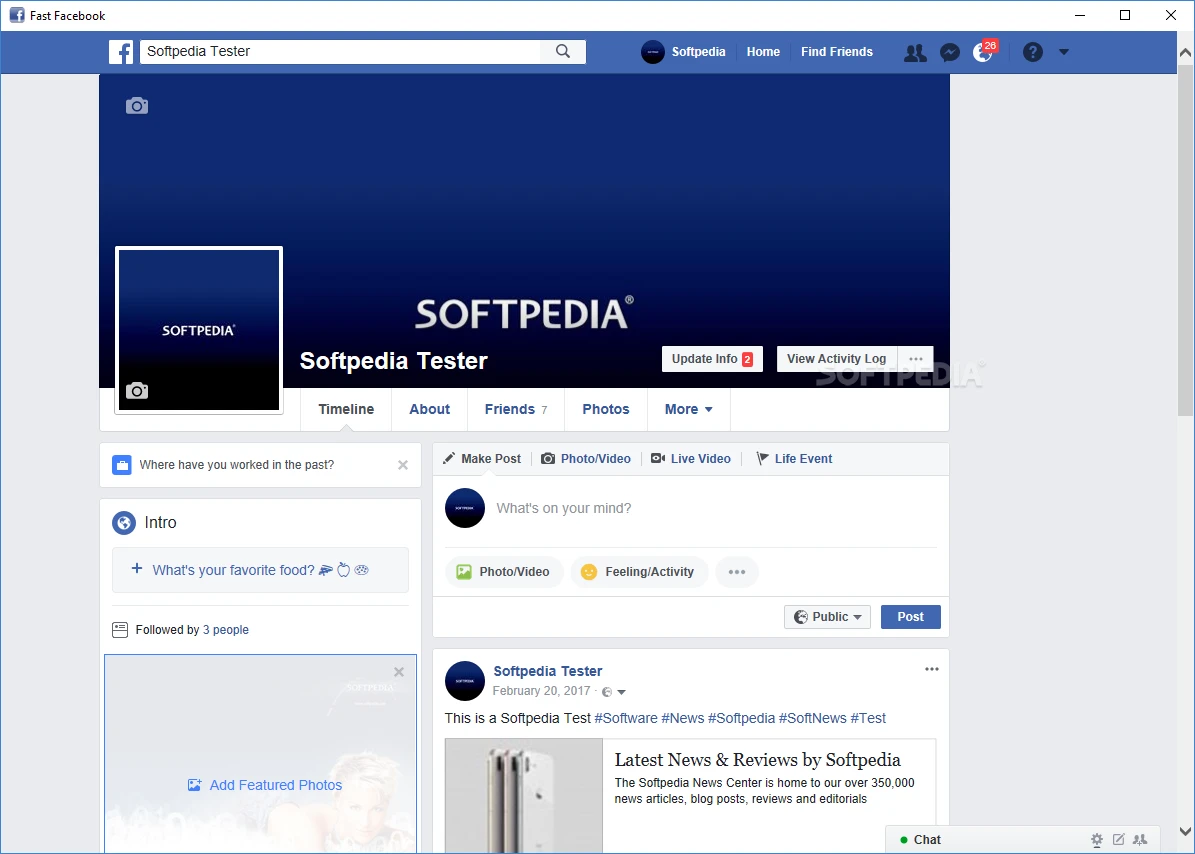Image resolution: width=1195 pixels, height=854 pixels.
Task: Click the composer avatar picture
Action: coord(465,508)
